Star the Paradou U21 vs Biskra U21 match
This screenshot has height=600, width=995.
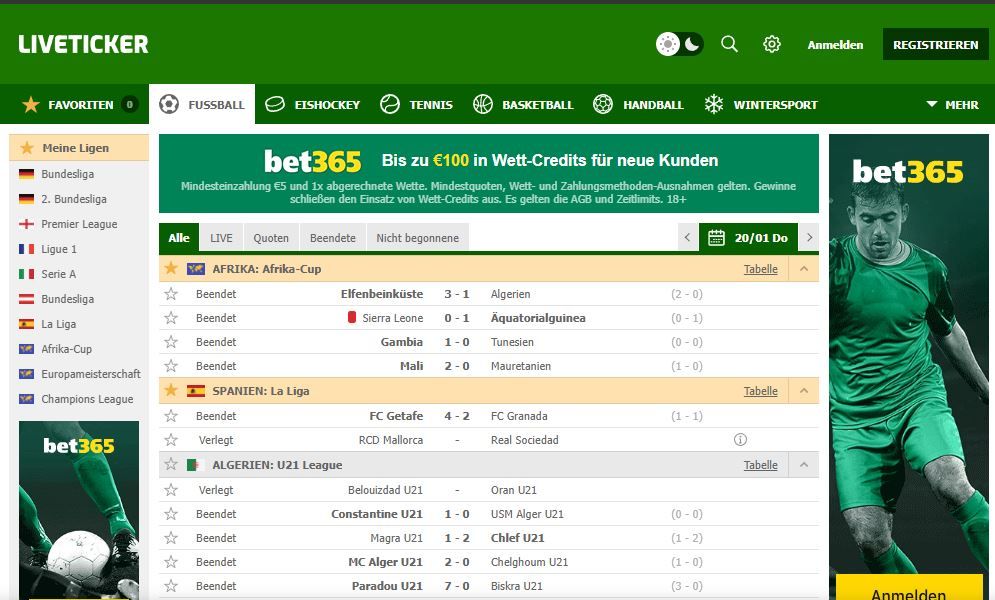click(x=171, y=585)
